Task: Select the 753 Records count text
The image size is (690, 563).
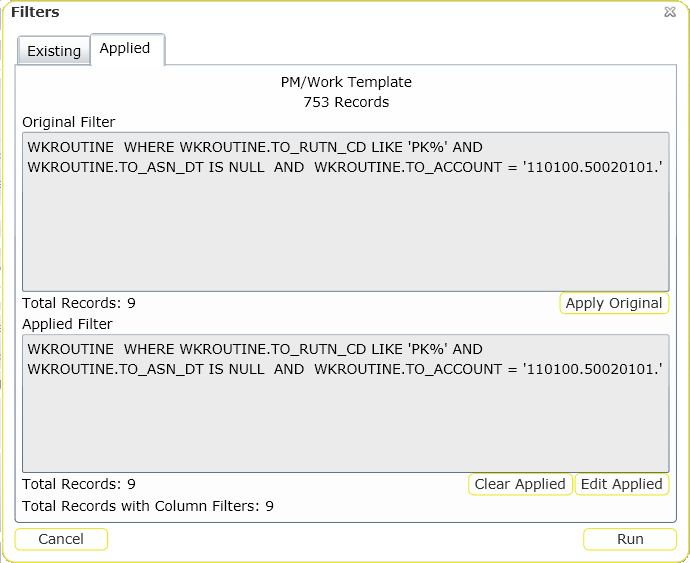Action: pyautogui.click(x=346, y=102)
